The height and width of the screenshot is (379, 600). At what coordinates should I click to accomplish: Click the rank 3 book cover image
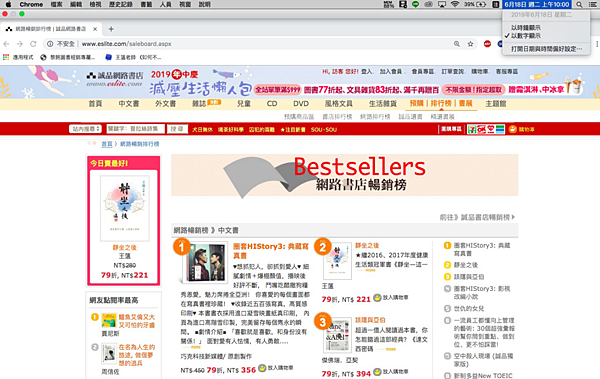tap(338, 335)
